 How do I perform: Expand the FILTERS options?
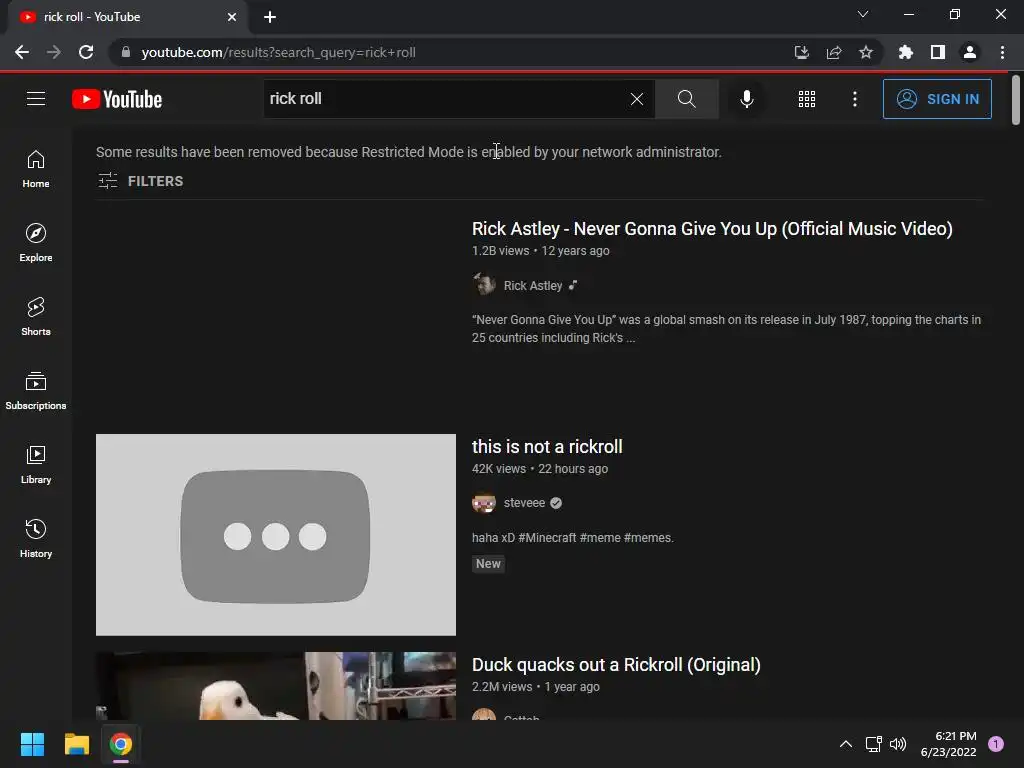pos(140,181)
